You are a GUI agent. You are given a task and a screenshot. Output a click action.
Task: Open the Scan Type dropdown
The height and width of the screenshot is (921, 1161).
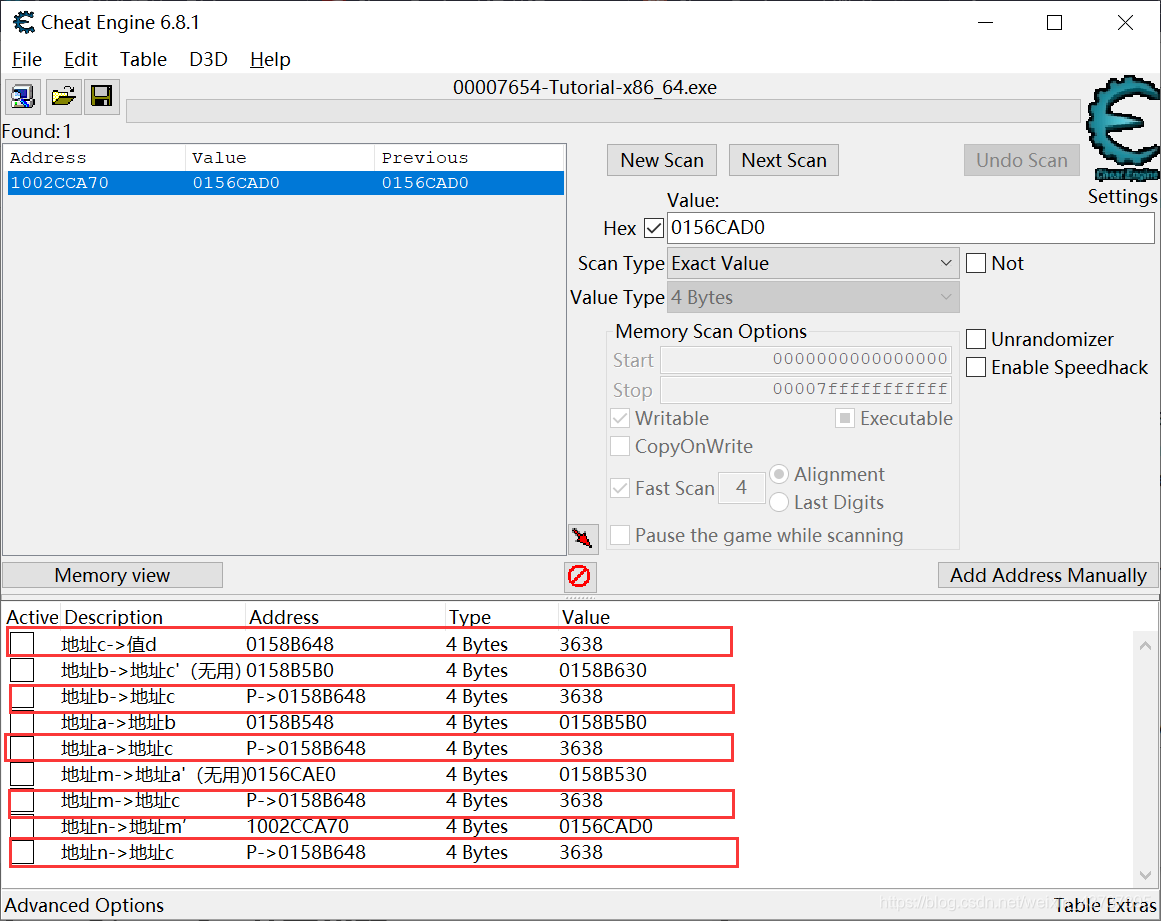(x=813, y=264)
